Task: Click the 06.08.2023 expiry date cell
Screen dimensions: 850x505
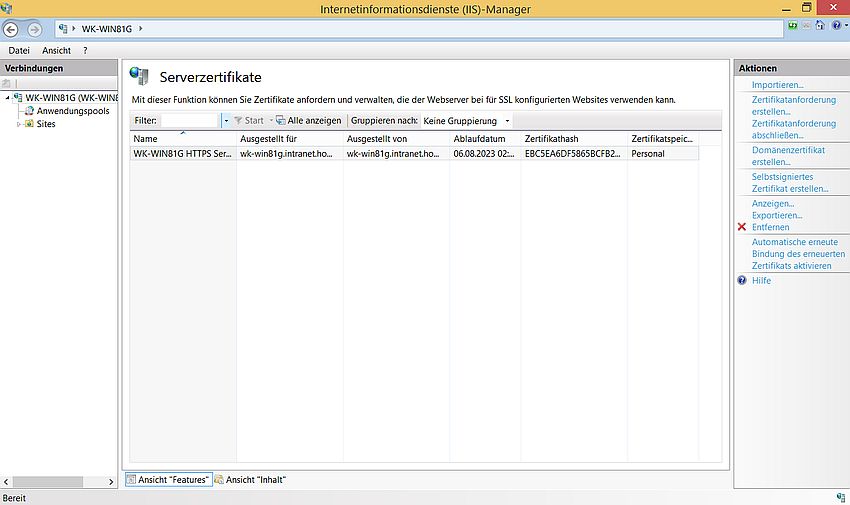Action: [x=485, y=153]
